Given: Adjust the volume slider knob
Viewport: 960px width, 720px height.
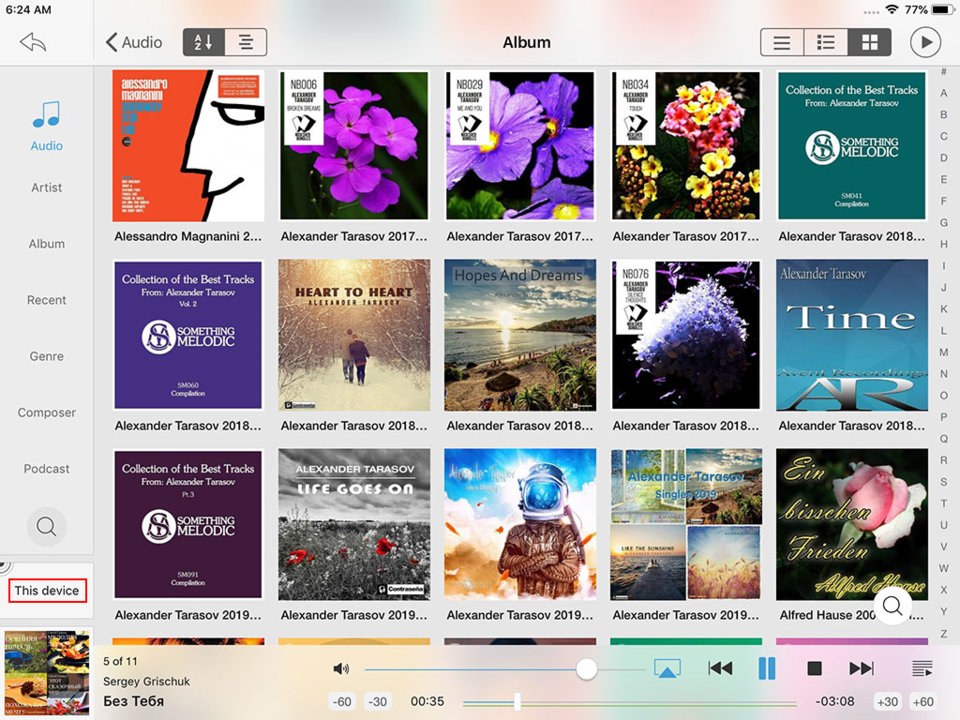Looking at the screenshot, I should tap(587, 669).
